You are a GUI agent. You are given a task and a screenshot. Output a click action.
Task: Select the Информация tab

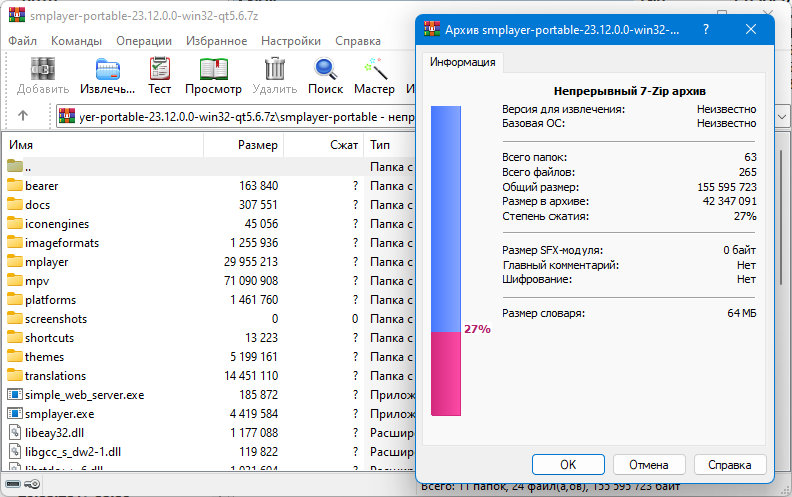pos(462,62)
